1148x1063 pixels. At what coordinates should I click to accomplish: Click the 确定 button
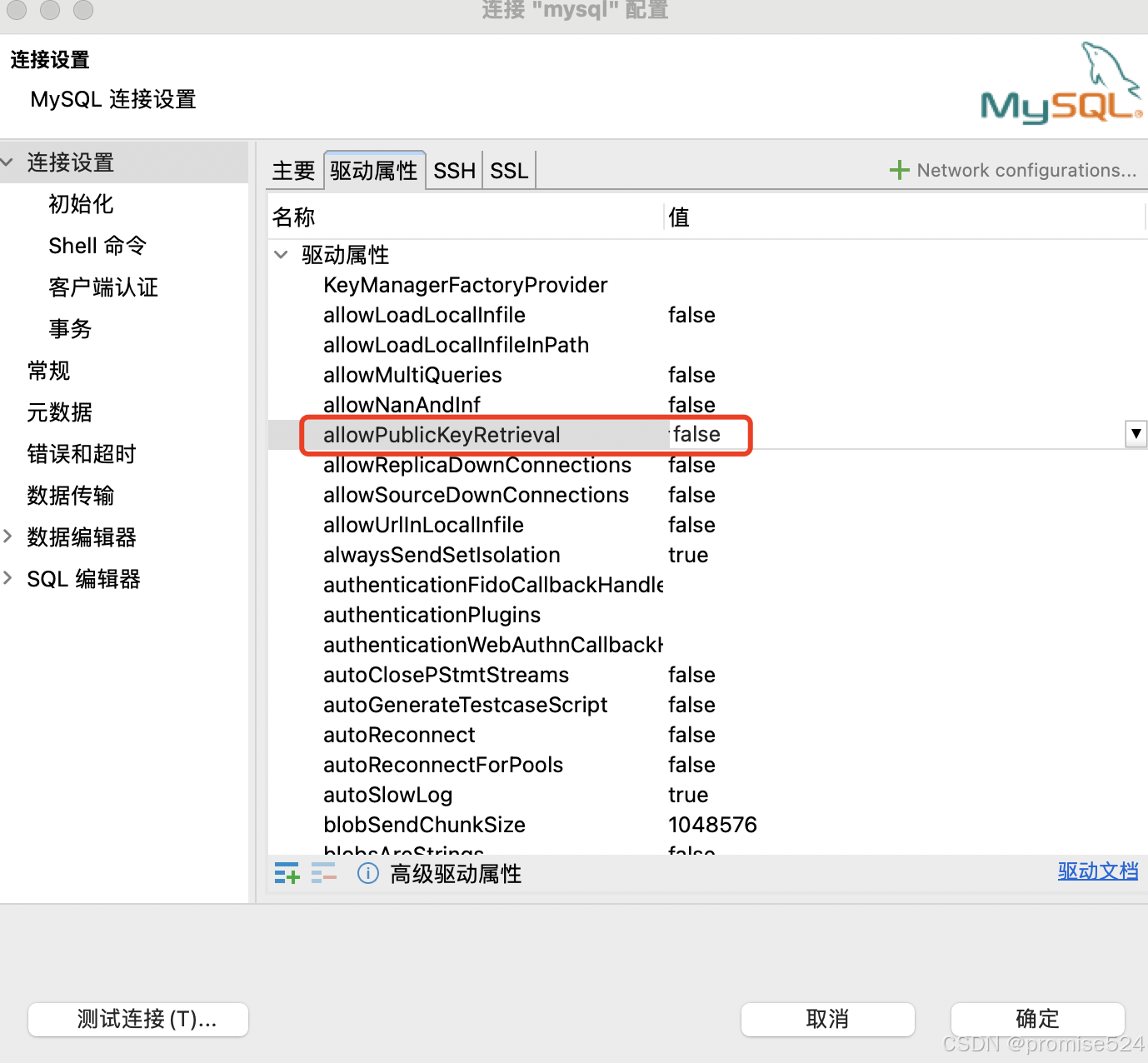pos(1037,1019)
